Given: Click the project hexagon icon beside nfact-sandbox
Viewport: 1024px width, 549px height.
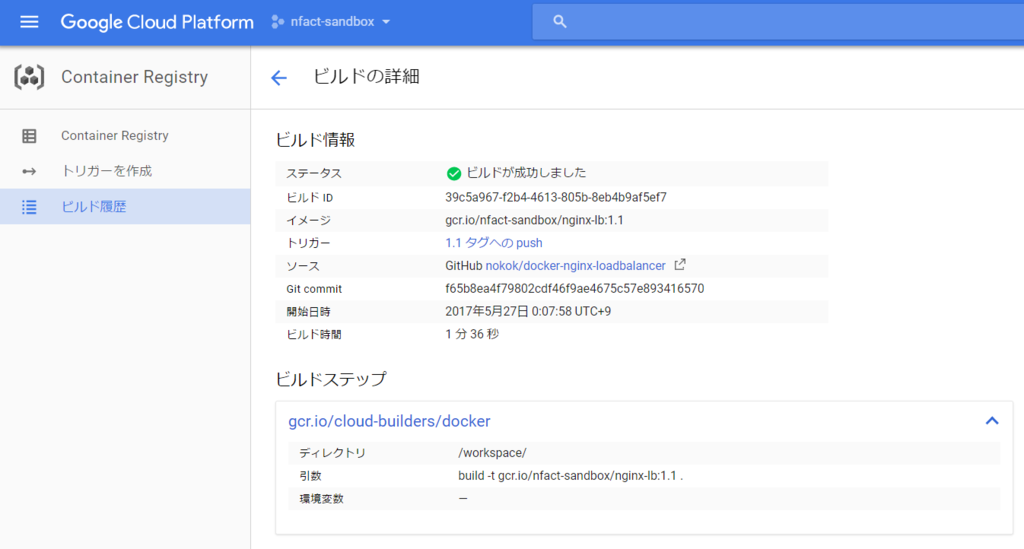Looking at the screenshot, I should [x=278, y=22].
